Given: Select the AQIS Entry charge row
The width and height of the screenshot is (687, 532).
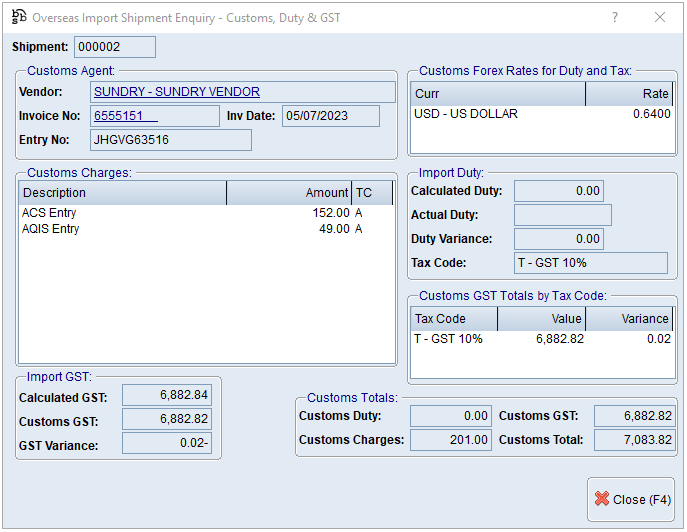Looking at the screenshot, I should pyautogui.click(x=200, y=229).
